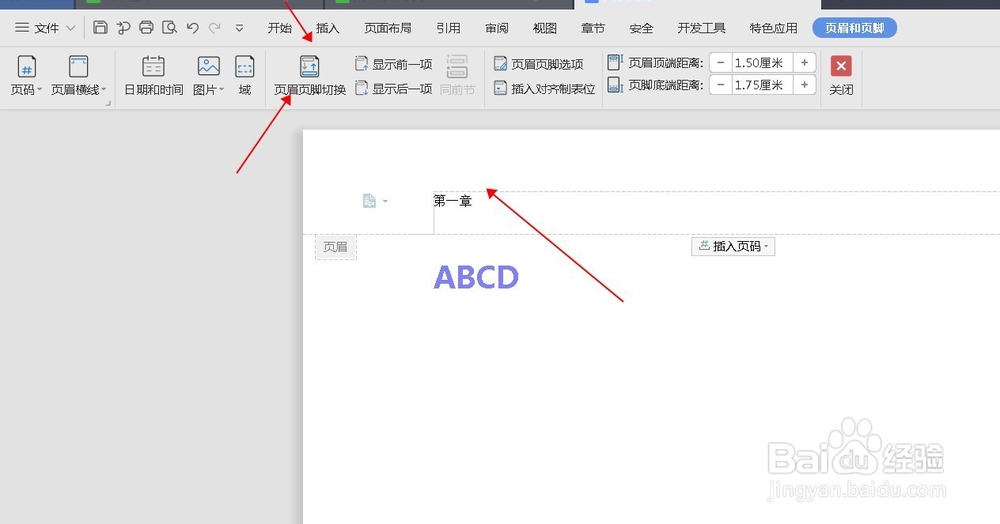This screenshot has height=524, width=1000.
Task: Click the 同前节 button
Action: (x=457, y=75)
